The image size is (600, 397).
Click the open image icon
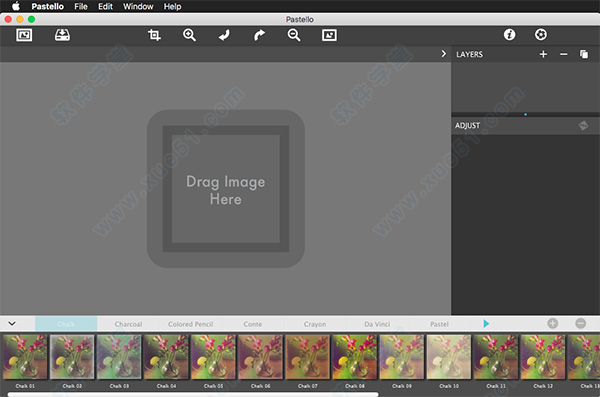click(24, 35)
